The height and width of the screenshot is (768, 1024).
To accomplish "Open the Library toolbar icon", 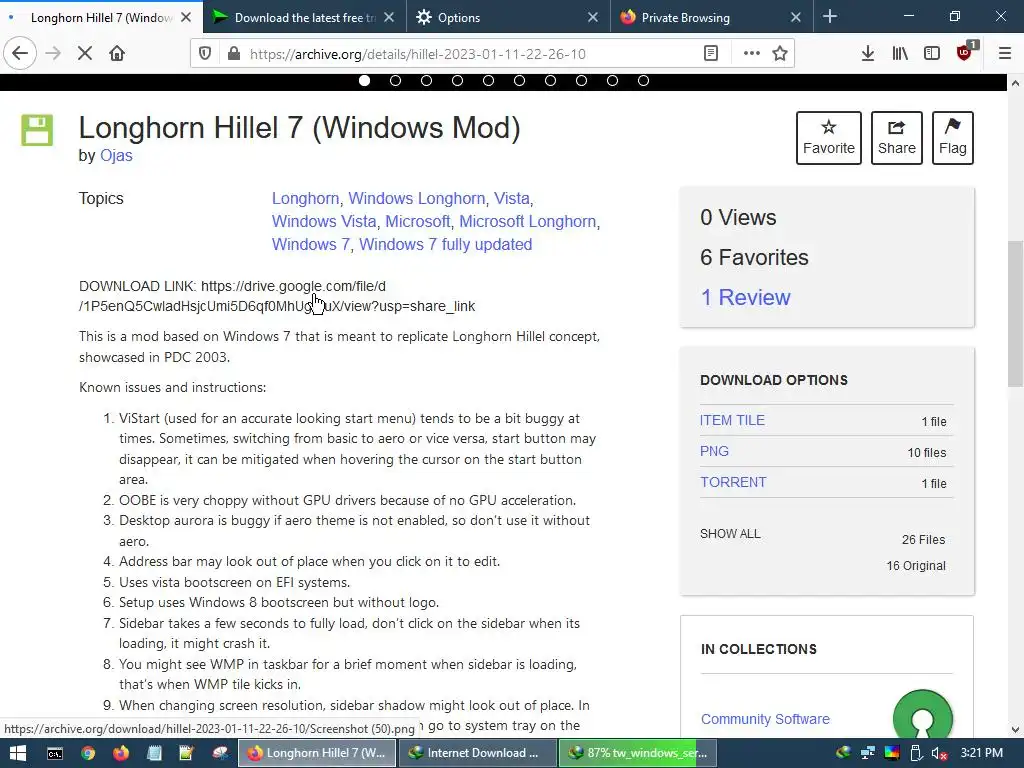I will (900, 54).
